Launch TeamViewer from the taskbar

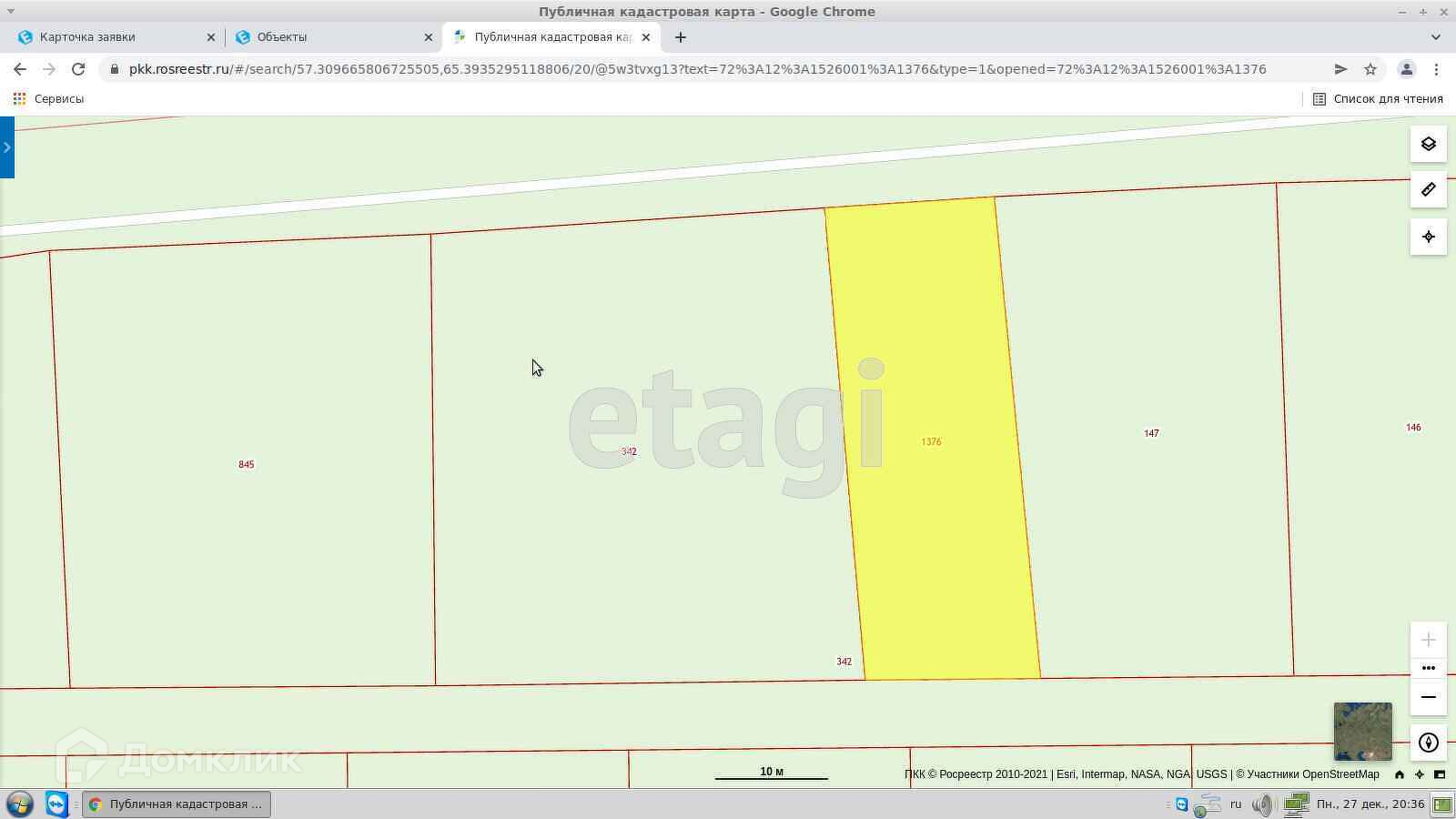[57, 804]
